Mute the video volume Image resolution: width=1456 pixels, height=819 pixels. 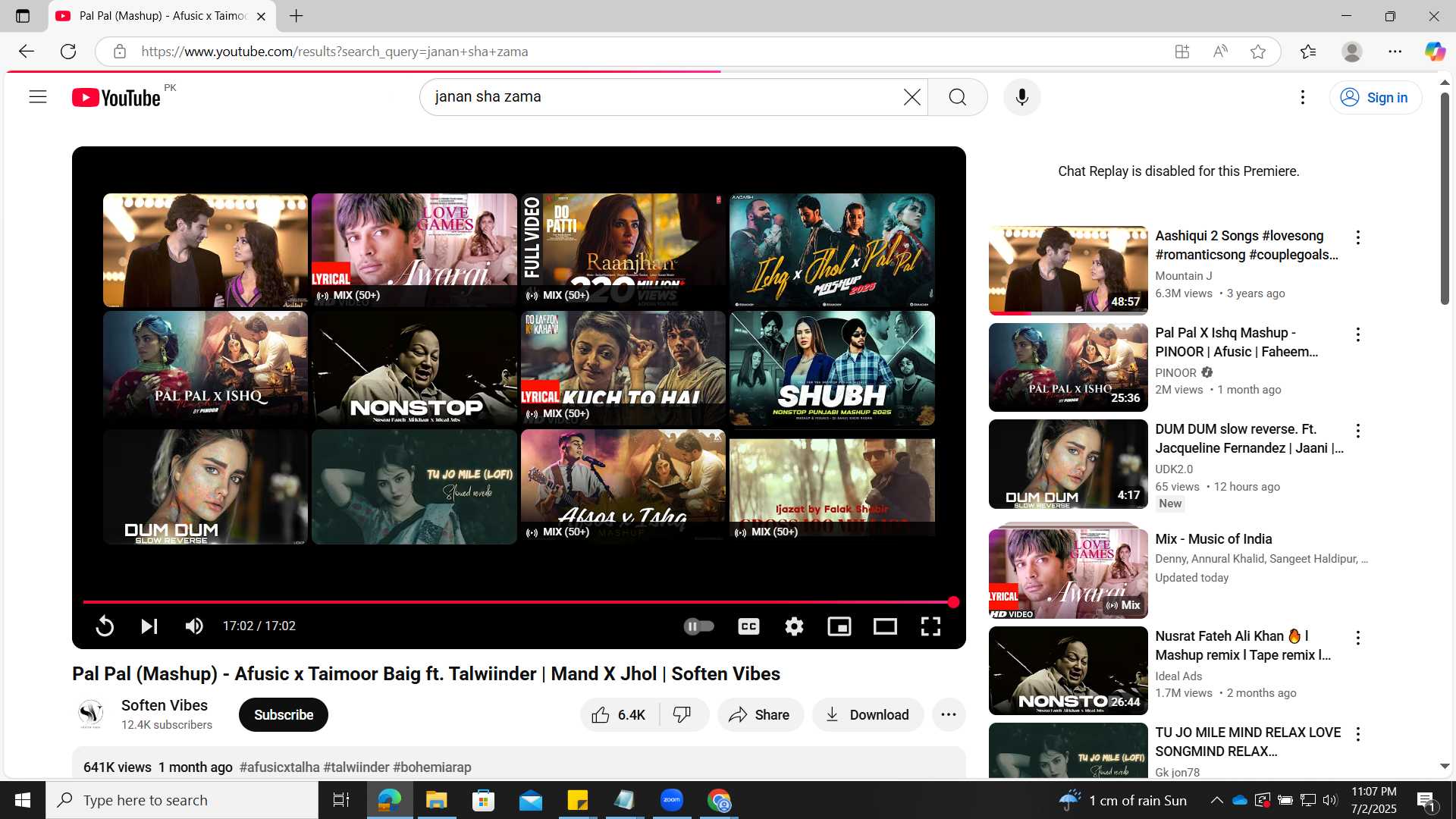[x=194, y=626]
